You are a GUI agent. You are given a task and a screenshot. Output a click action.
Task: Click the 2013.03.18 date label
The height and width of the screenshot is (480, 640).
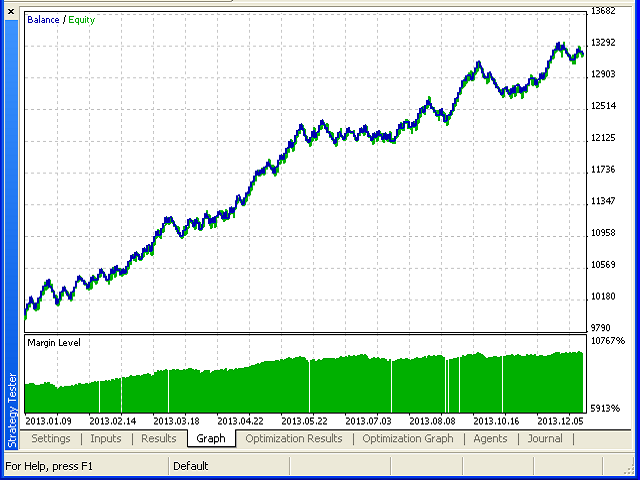176,421
